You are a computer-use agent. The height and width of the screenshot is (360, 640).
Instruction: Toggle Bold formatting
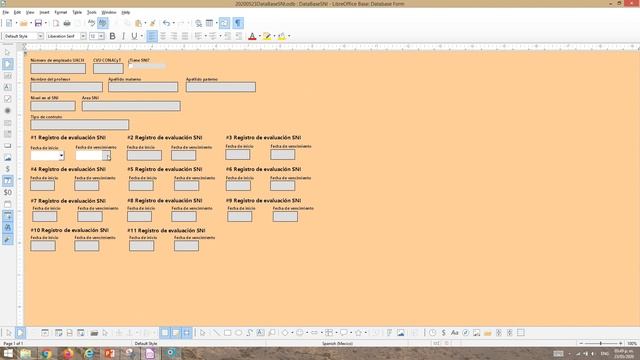(x=112, y=36)
